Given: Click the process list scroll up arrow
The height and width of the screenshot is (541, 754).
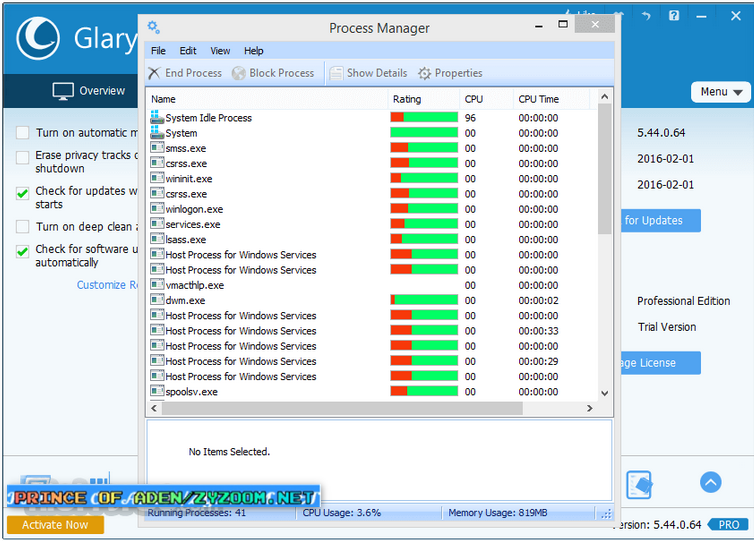Looking at the screenshot, I should (x=605, y=97).
